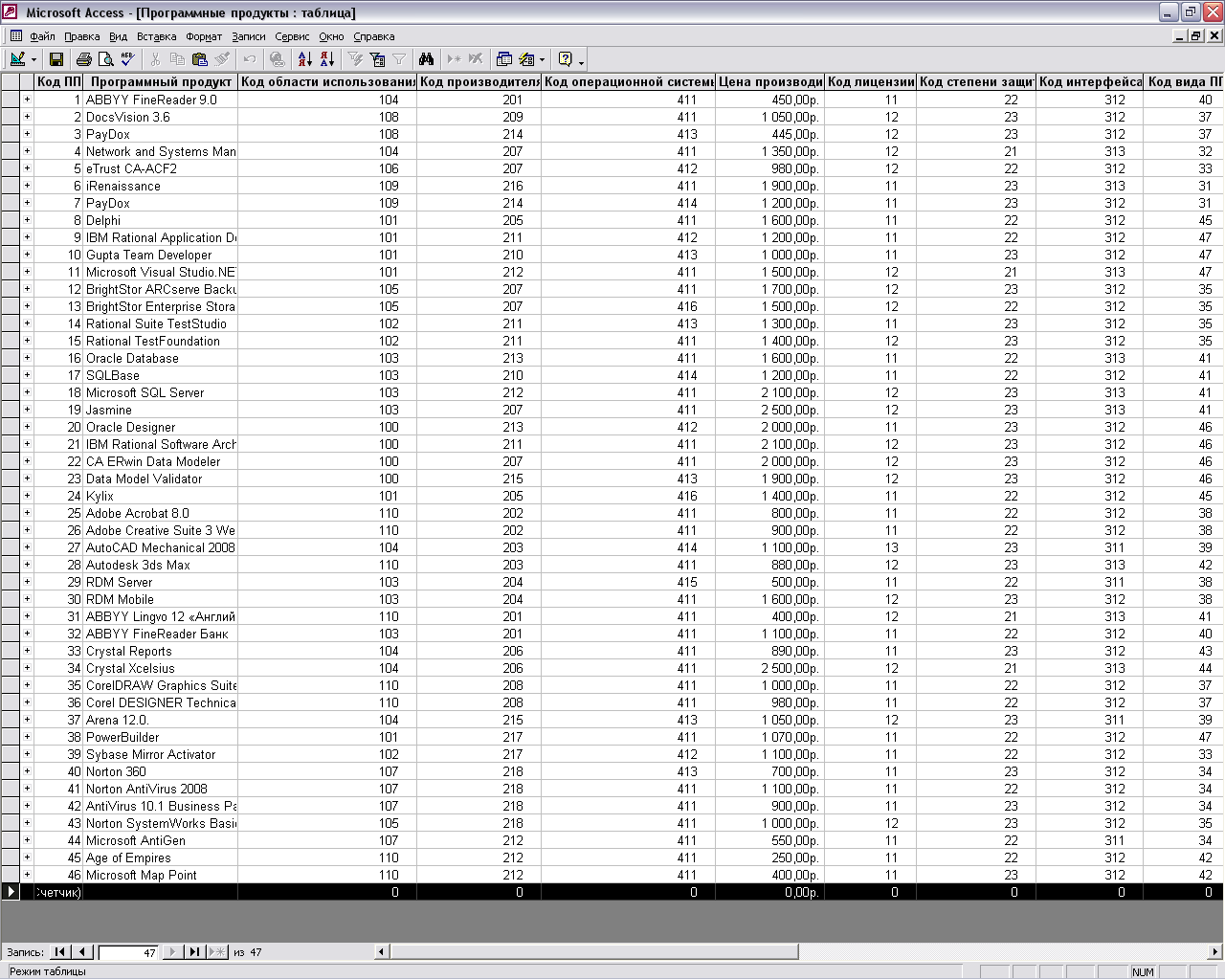
Task: Sort records descending Я to А
Action: point(327,59)
